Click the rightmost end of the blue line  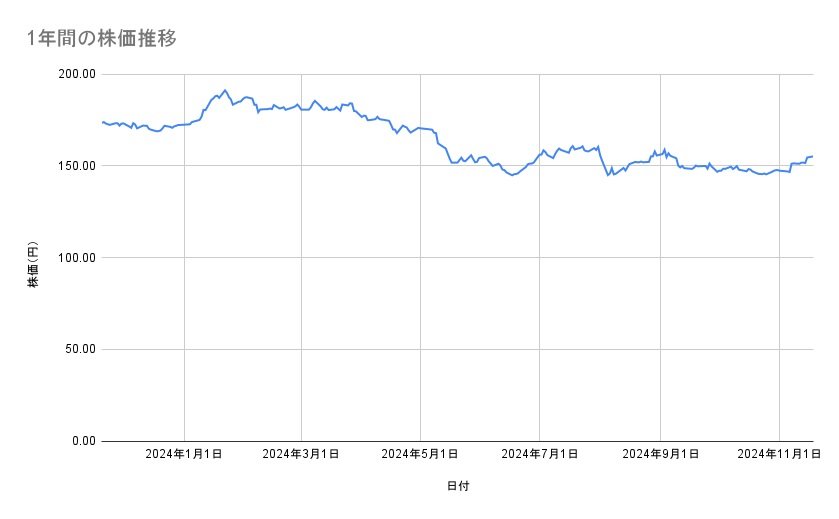coord(812,156)
